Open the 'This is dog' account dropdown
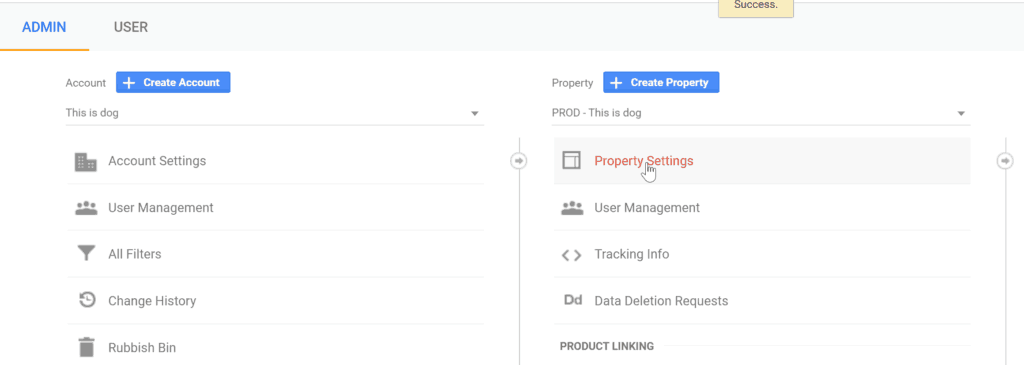The height and width of the screenshot is (365, 1024). coord(274,114)
